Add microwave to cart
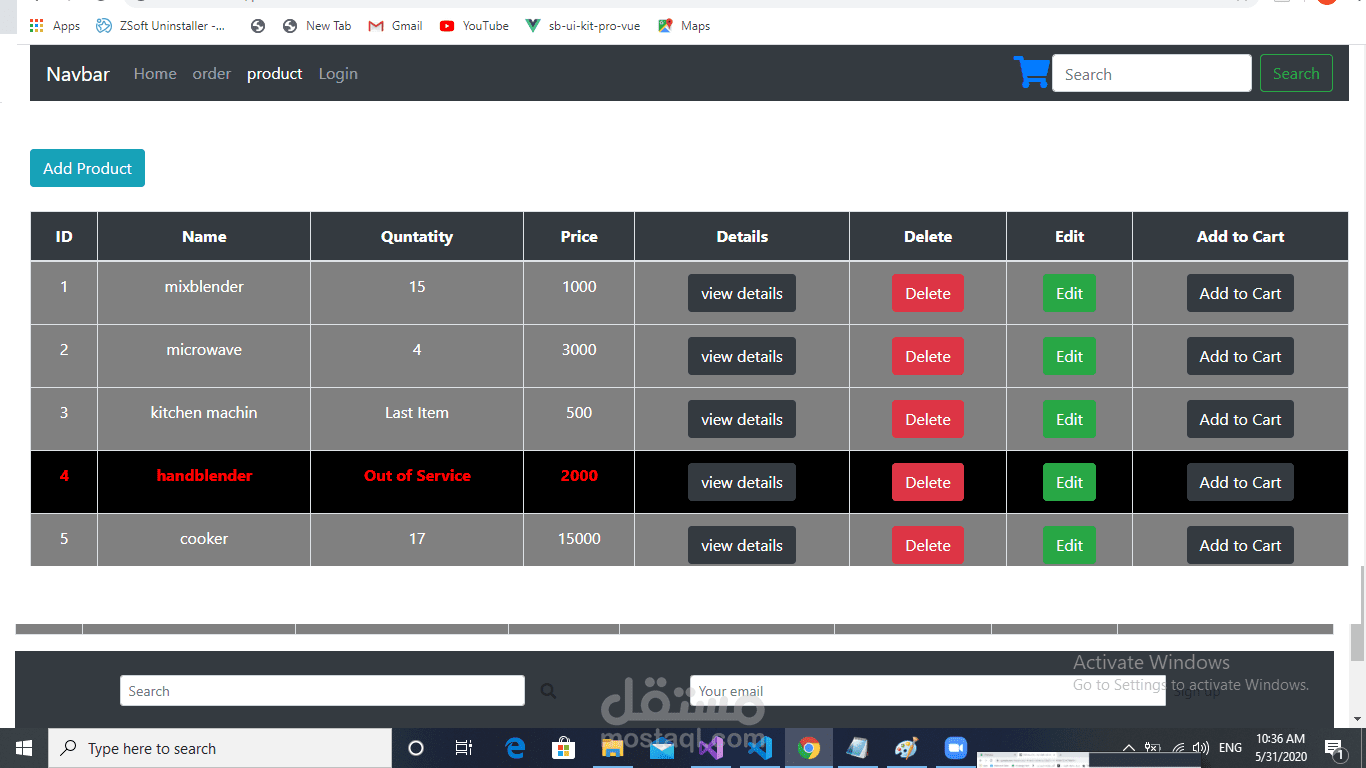Viewport: 1366px width, 768px height. click(1240, 356)
